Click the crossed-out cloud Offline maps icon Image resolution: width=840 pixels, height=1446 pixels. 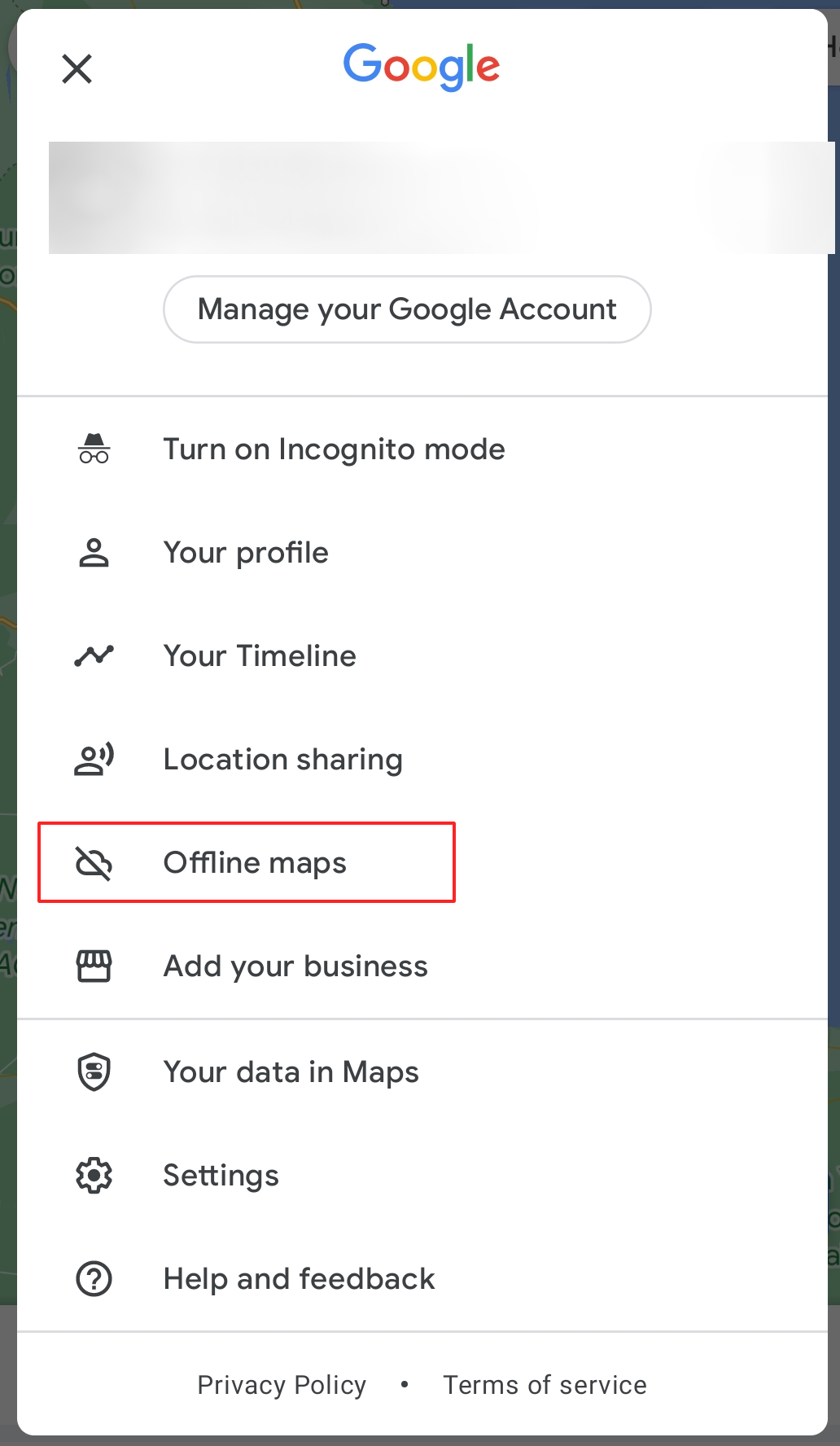point(94,863)
